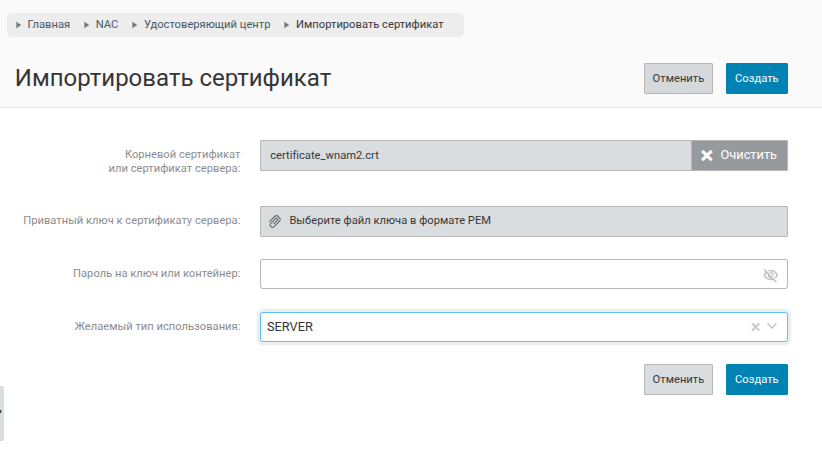Clear the SERVER selection with small x
822x454 pixels.
pyautogui.click(x=755, y=327)
